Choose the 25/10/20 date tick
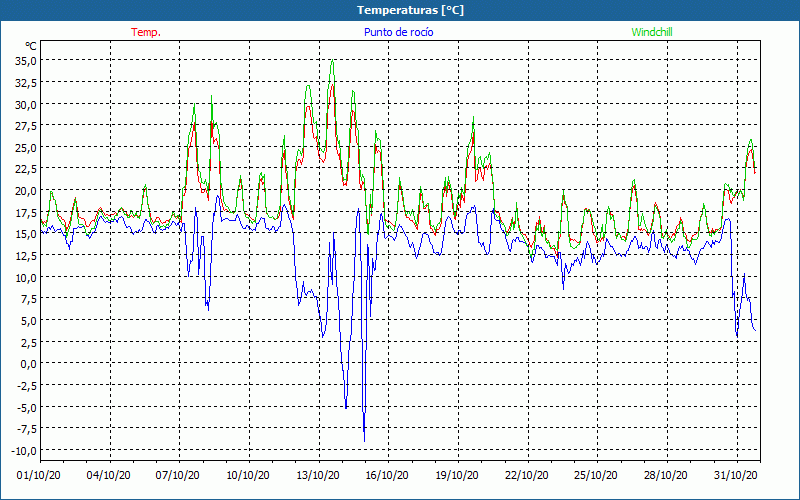Screen dimensions: 800x500 coord(595,475)
